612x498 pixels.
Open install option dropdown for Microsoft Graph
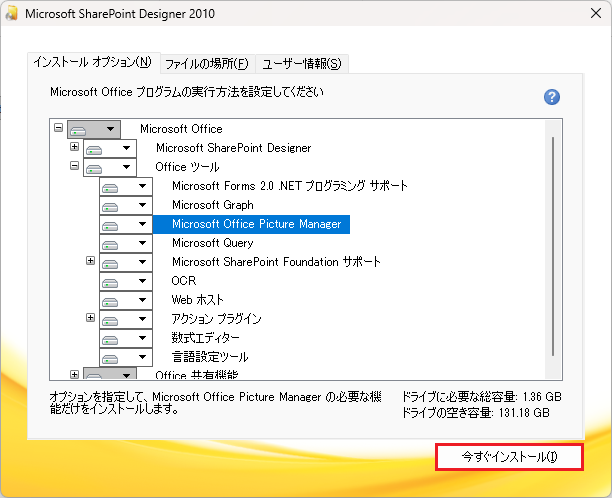coord(141,205)
